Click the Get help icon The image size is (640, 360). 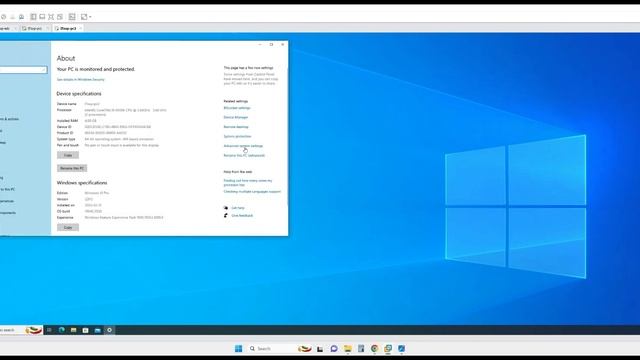coord(226,208)
